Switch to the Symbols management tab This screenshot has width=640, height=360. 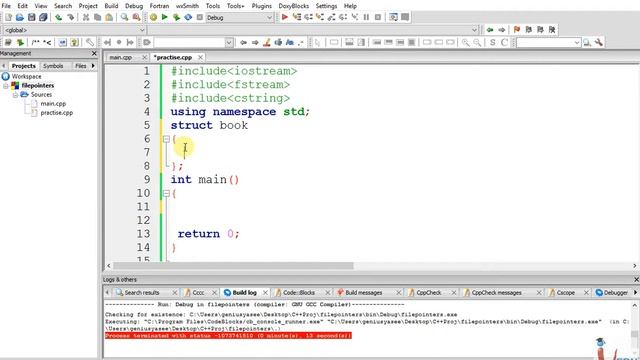[x=53, y=66]
